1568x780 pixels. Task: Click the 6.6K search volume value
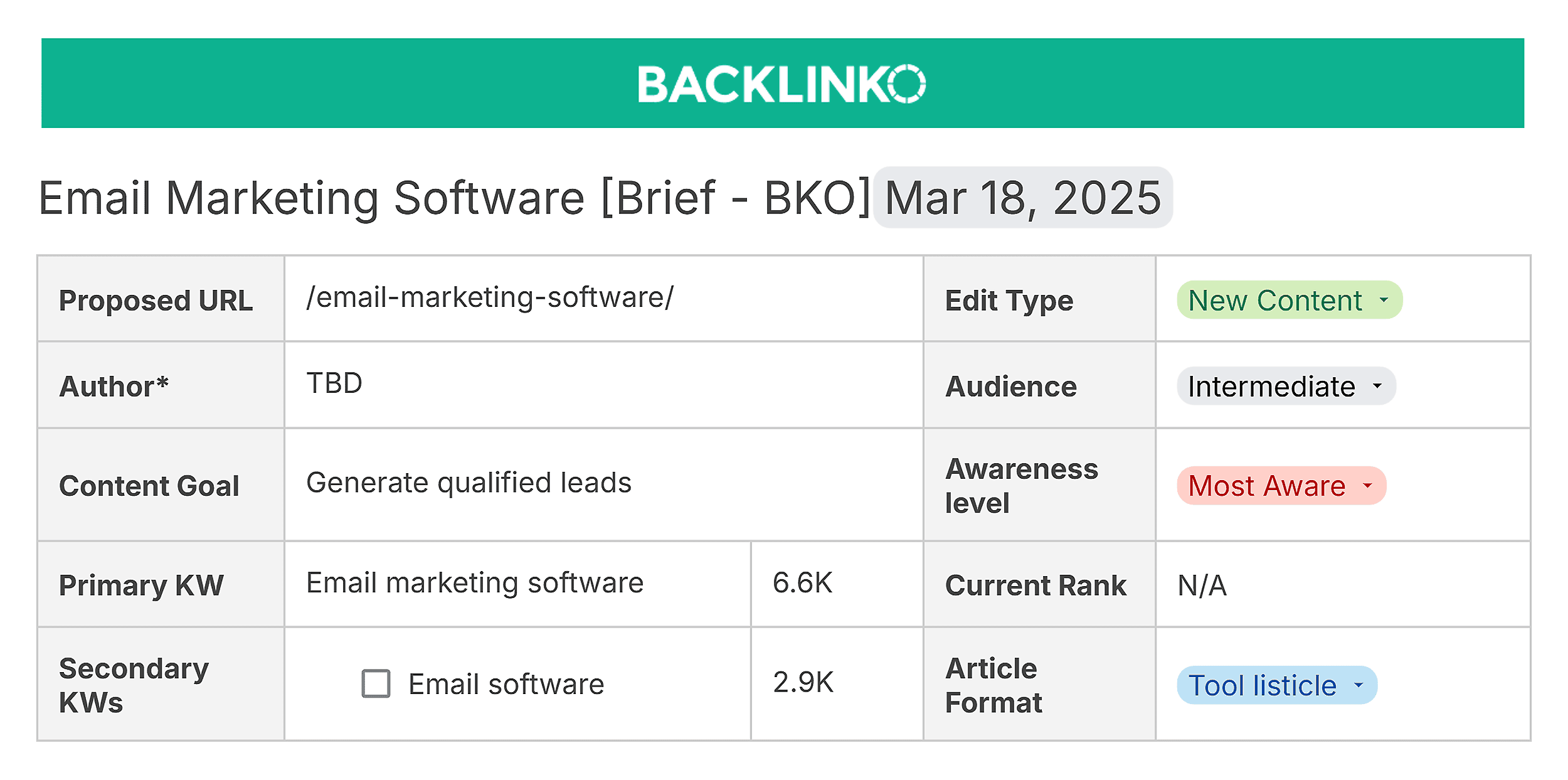click(803, 582)
